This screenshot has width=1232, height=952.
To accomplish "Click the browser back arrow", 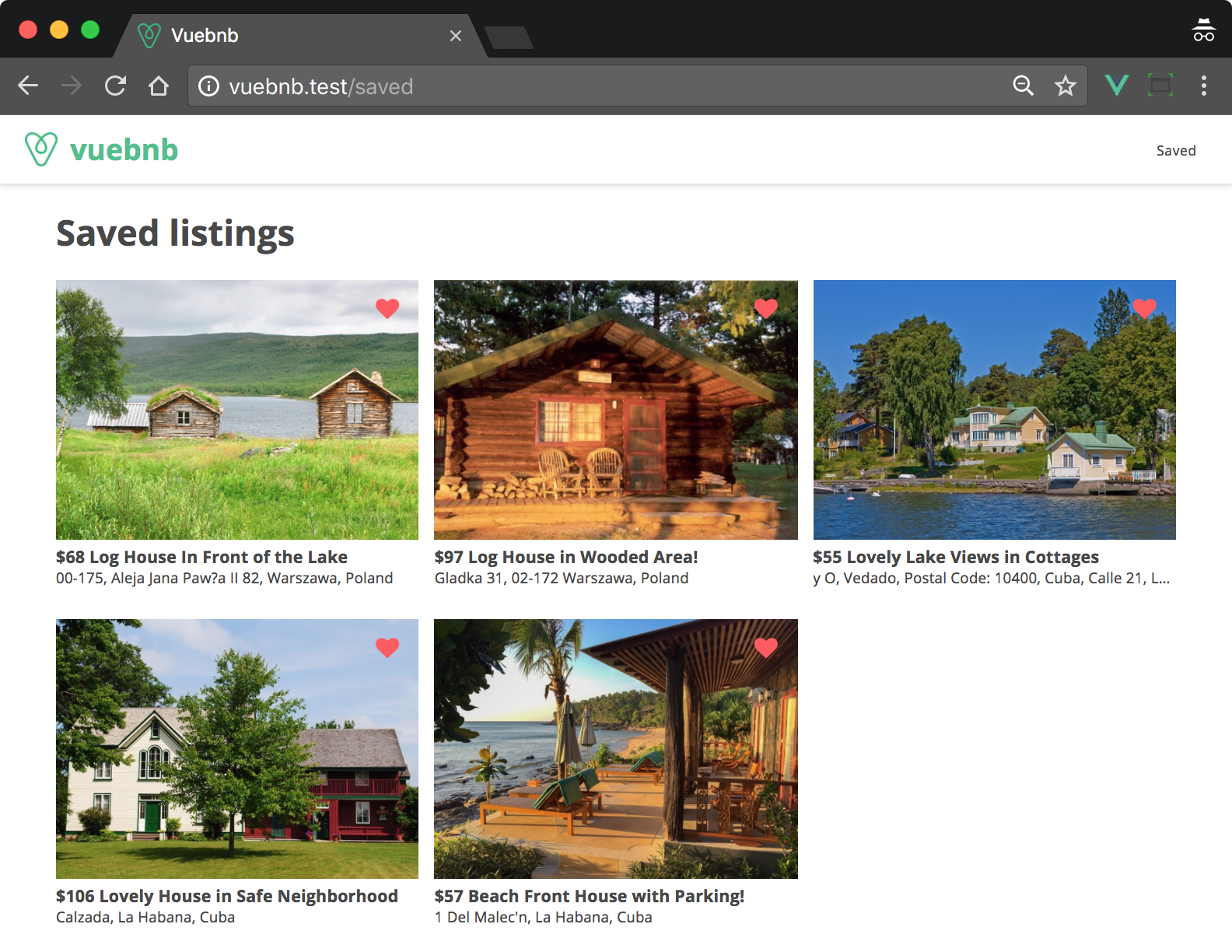I will point(28,86).
